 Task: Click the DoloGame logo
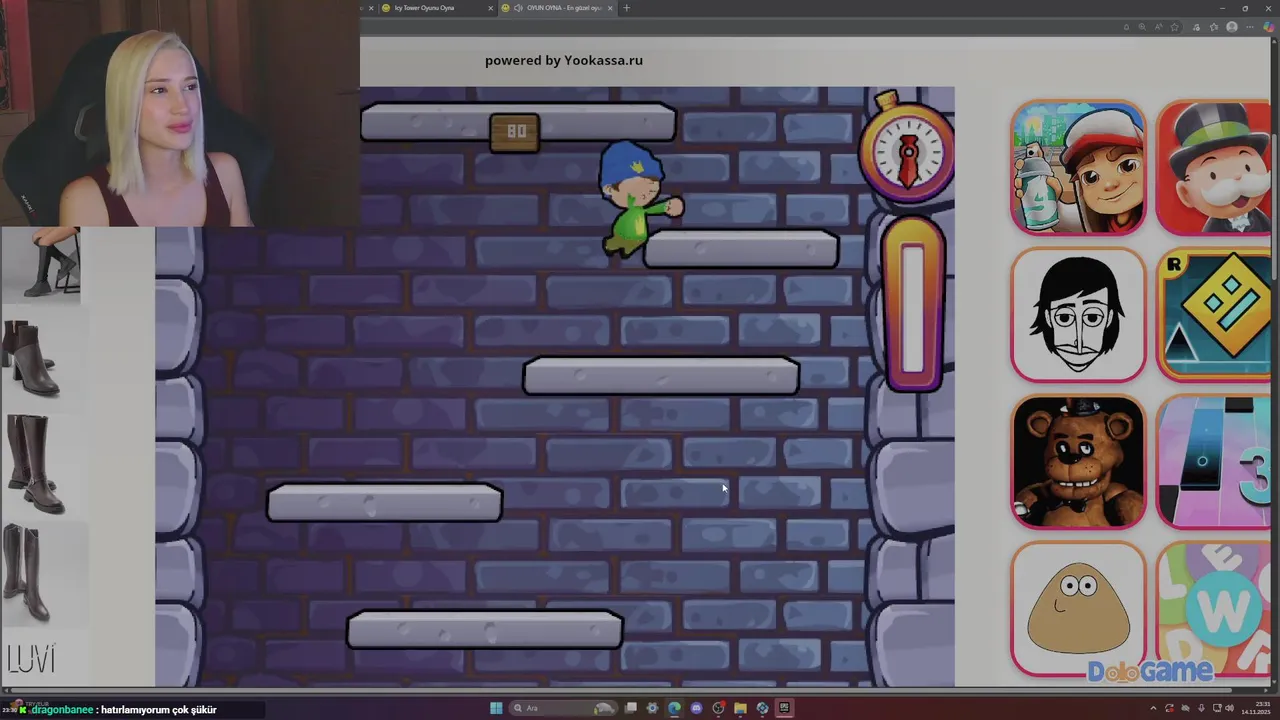pos(1150,671)
